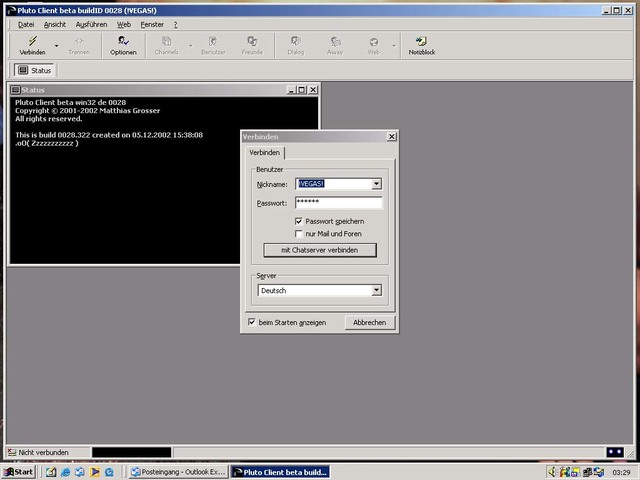Open the dropdown arrow next to Web
640x480 pixels.
pos(394,46)
